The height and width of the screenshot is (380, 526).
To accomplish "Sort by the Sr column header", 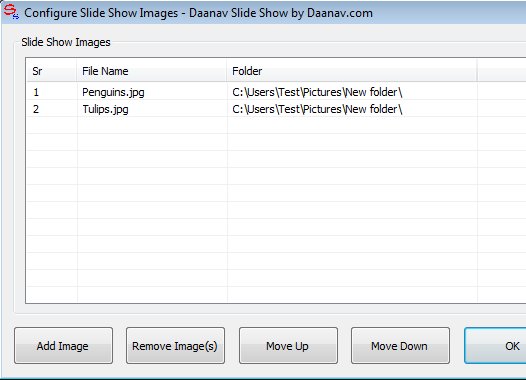I will (x=52, y=71).
